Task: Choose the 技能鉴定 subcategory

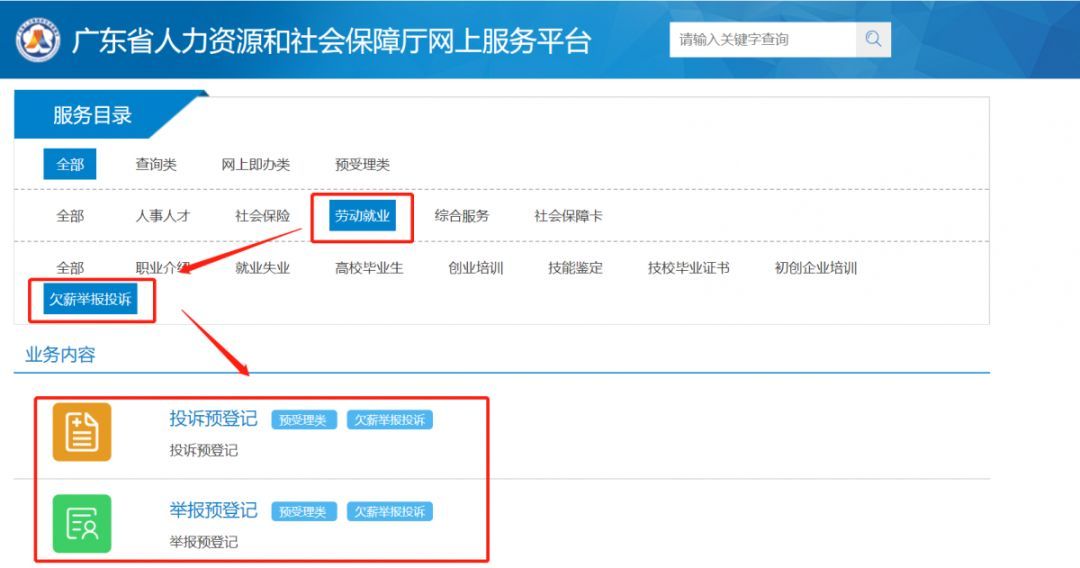Action: click(x=575, y=268)
